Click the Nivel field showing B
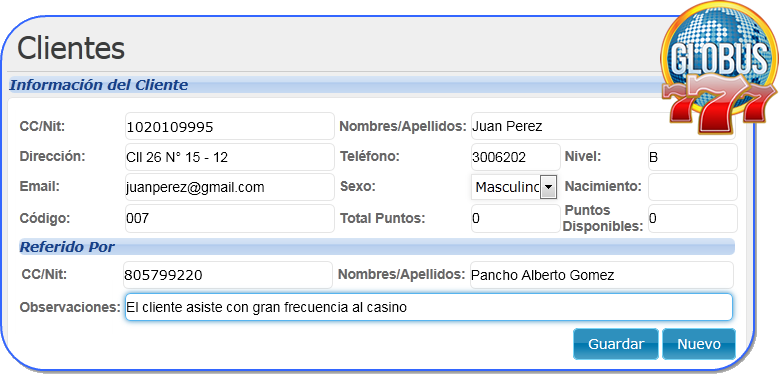This screenshot has height=374, width=779. [693, 157]
